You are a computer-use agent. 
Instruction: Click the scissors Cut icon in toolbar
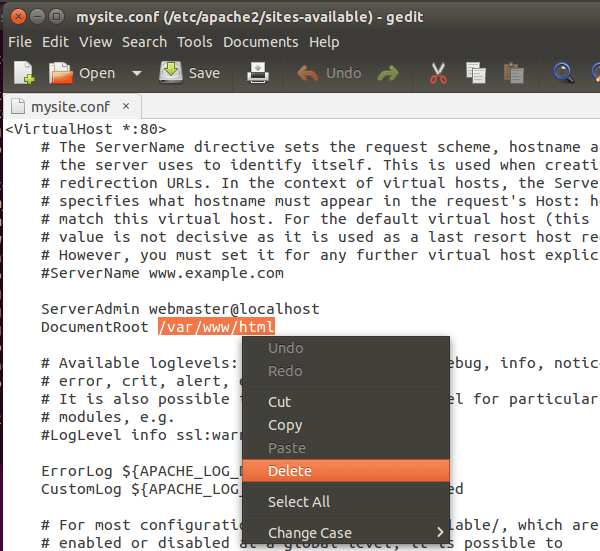pyautogui.click(x=438, y=73)
